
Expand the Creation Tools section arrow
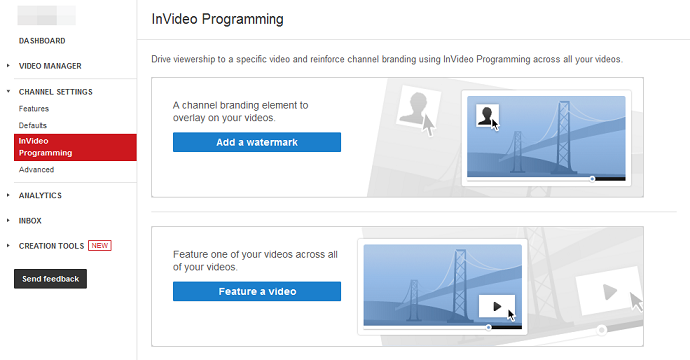(x=8, y=246)
